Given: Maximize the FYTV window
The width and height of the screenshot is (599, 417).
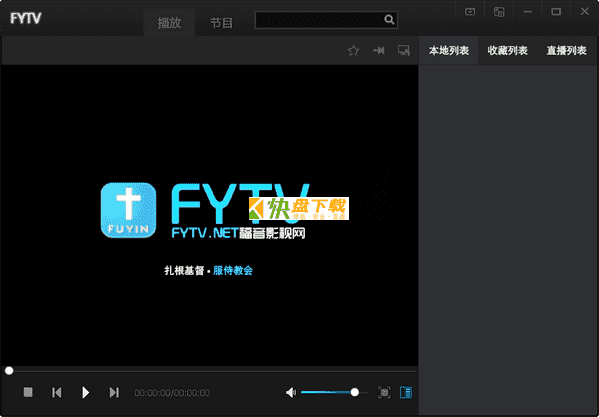Looking at the screenshot, I should coord(556,12).
